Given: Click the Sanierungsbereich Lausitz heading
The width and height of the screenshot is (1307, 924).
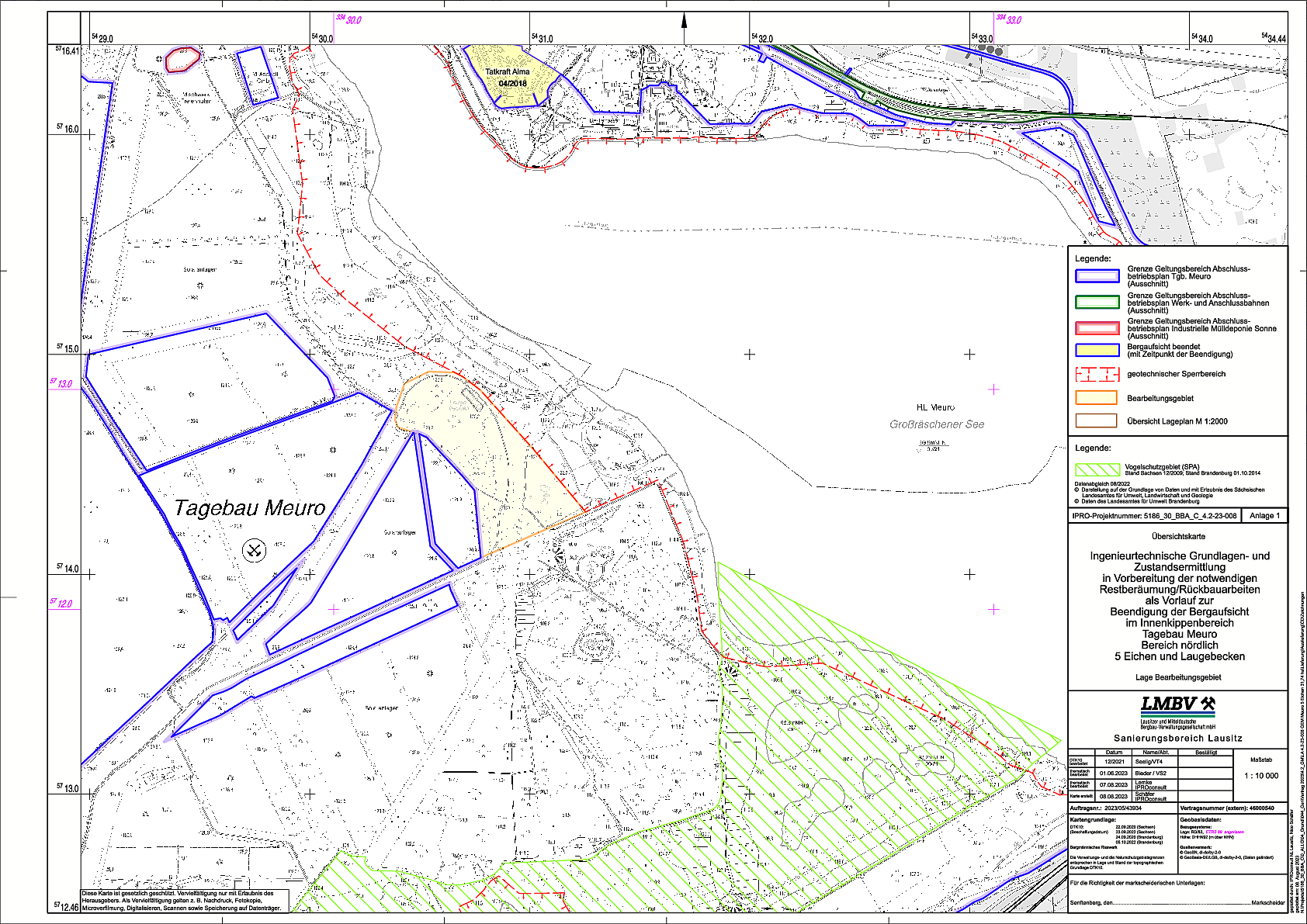Looking at the screenshot, I should click(x=1177, y=739).
